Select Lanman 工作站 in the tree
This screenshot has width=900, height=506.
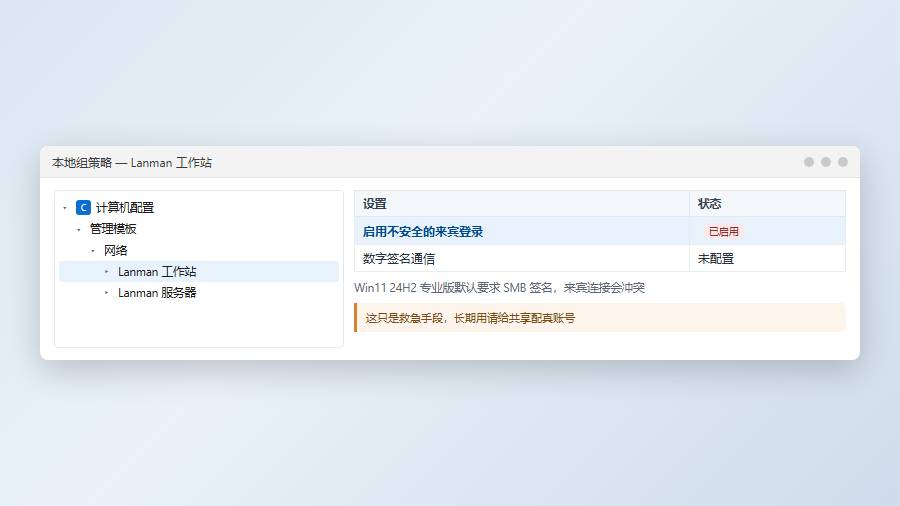point(199,271)
